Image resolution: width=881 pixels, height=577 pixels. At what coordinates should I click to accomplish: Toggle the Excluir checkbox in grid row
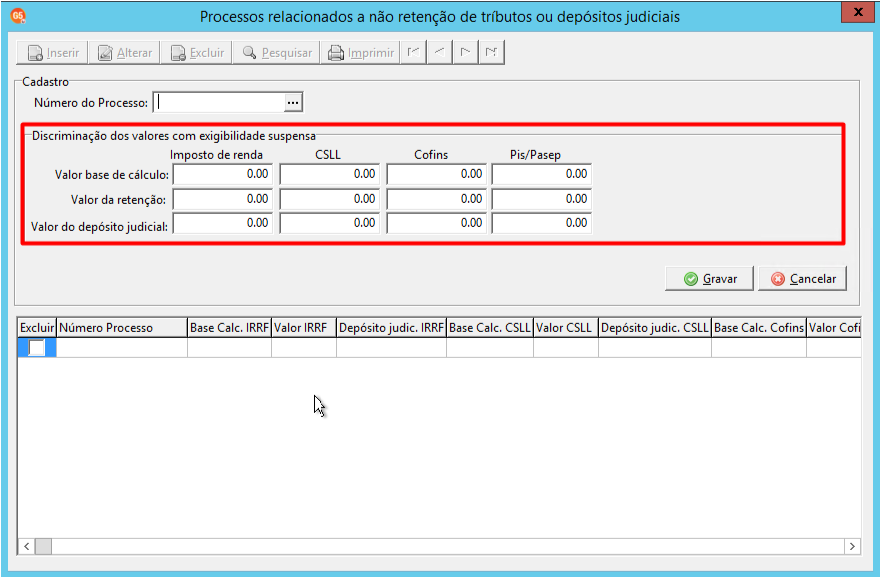pos(37,348)
